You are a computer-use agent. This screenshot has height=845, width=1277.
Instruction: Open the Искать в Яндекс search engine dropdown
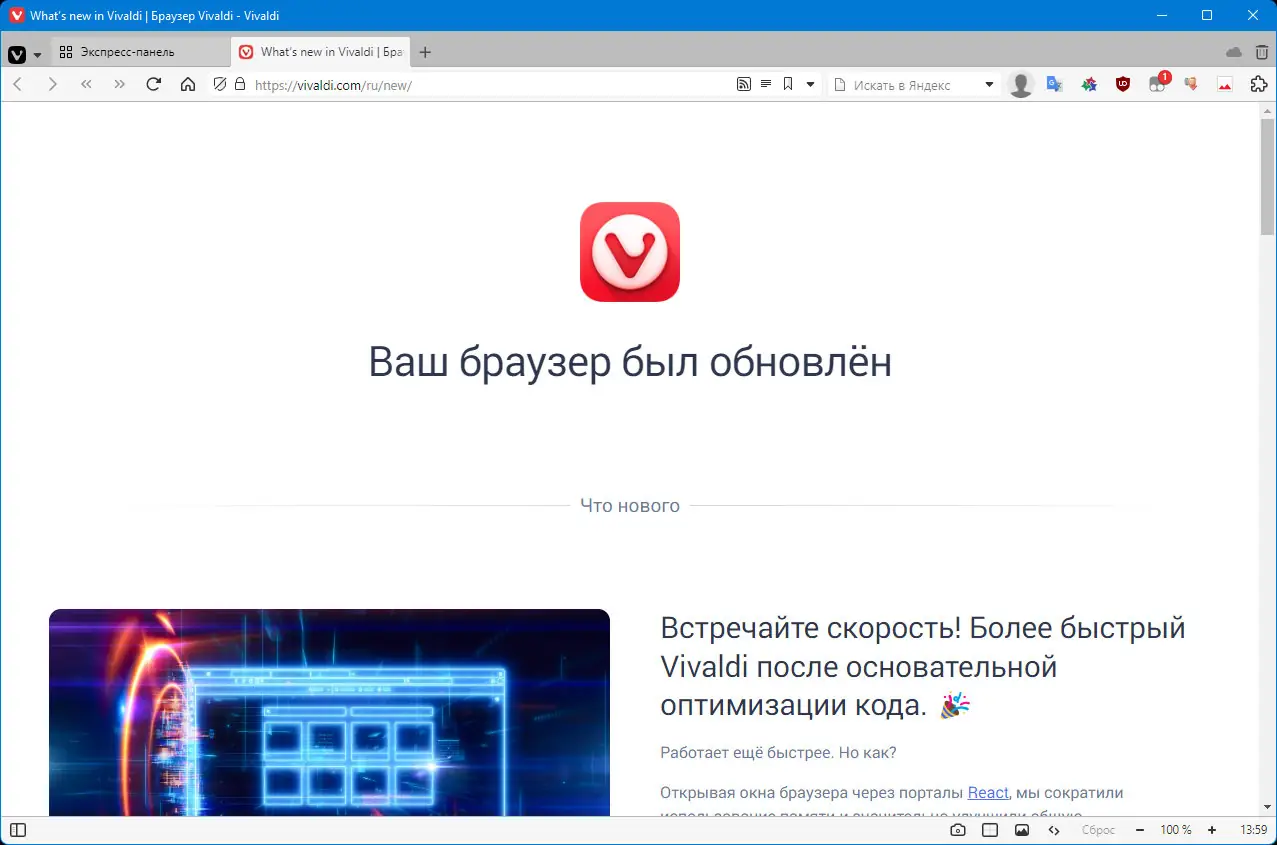[988, 85]
